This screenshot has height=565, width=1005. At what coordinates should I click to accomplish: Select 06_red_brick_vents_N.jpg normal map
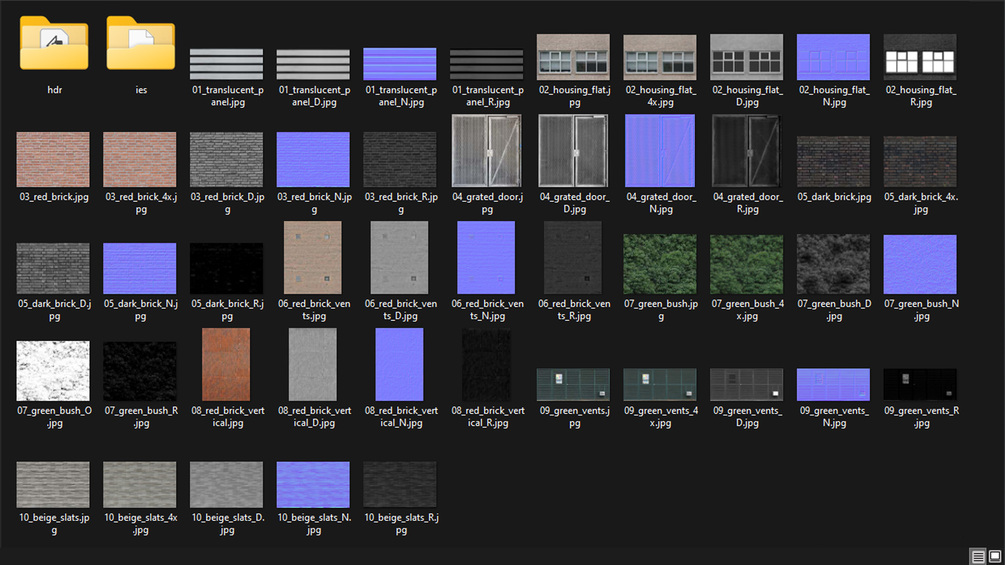486,258
